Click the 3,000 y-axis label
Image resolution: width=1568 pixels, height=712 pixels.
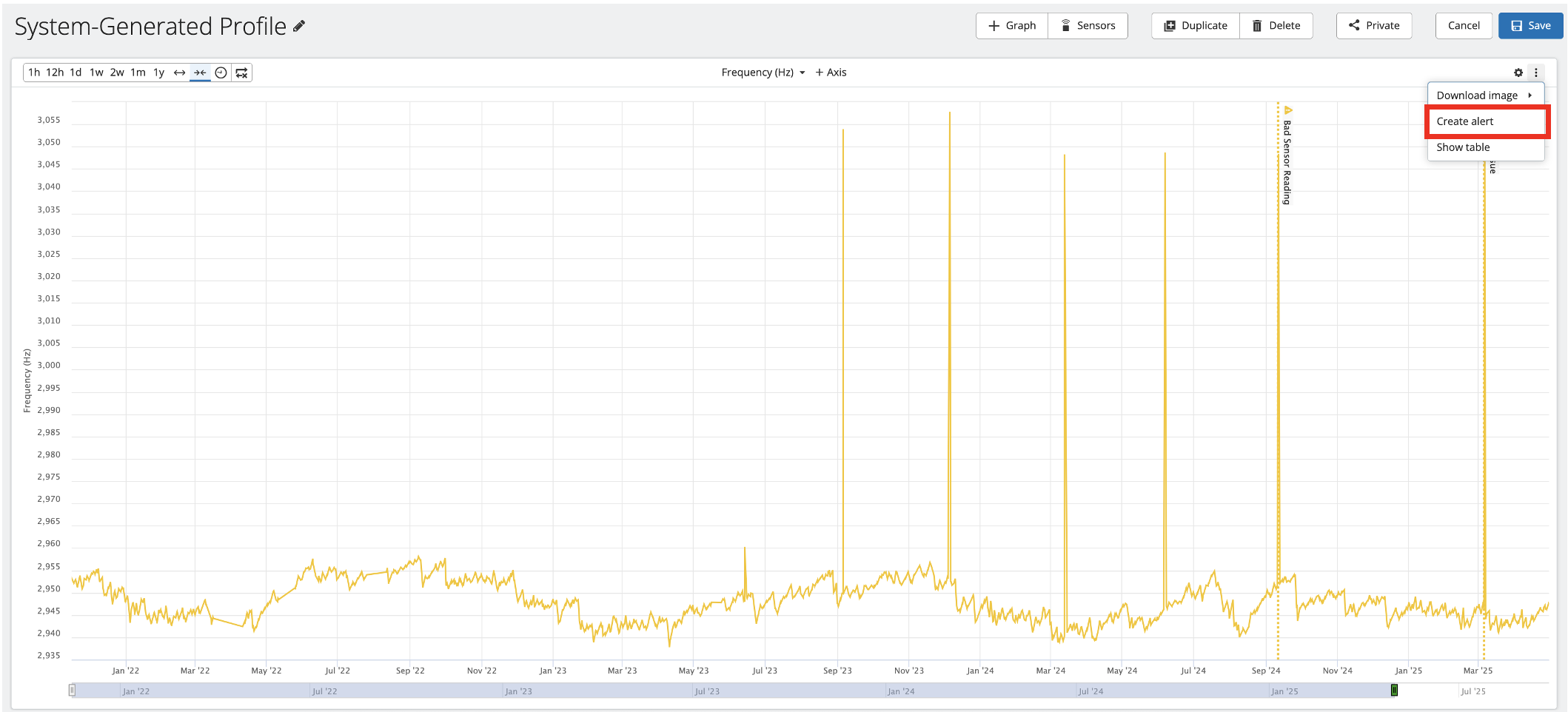point(49,365)
